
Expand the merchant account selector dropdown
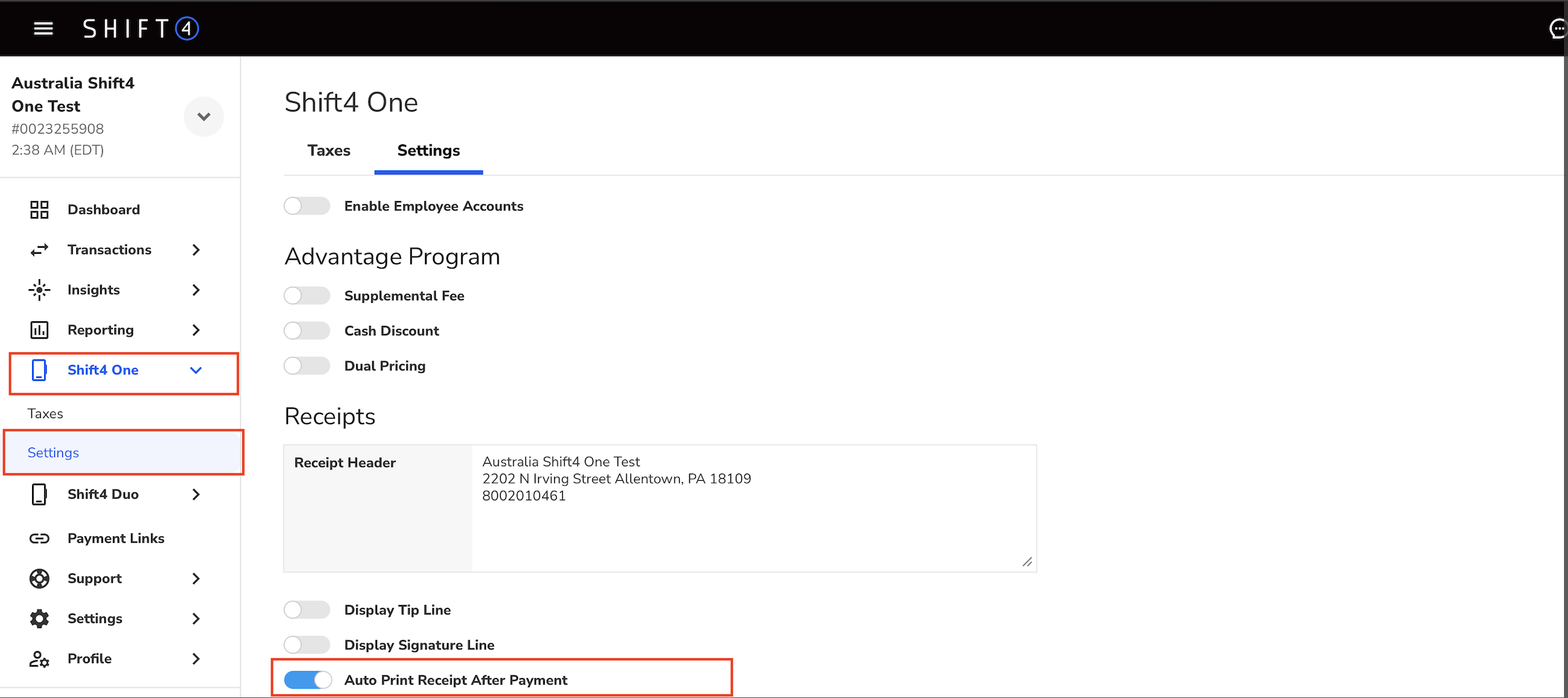point(204,116)
